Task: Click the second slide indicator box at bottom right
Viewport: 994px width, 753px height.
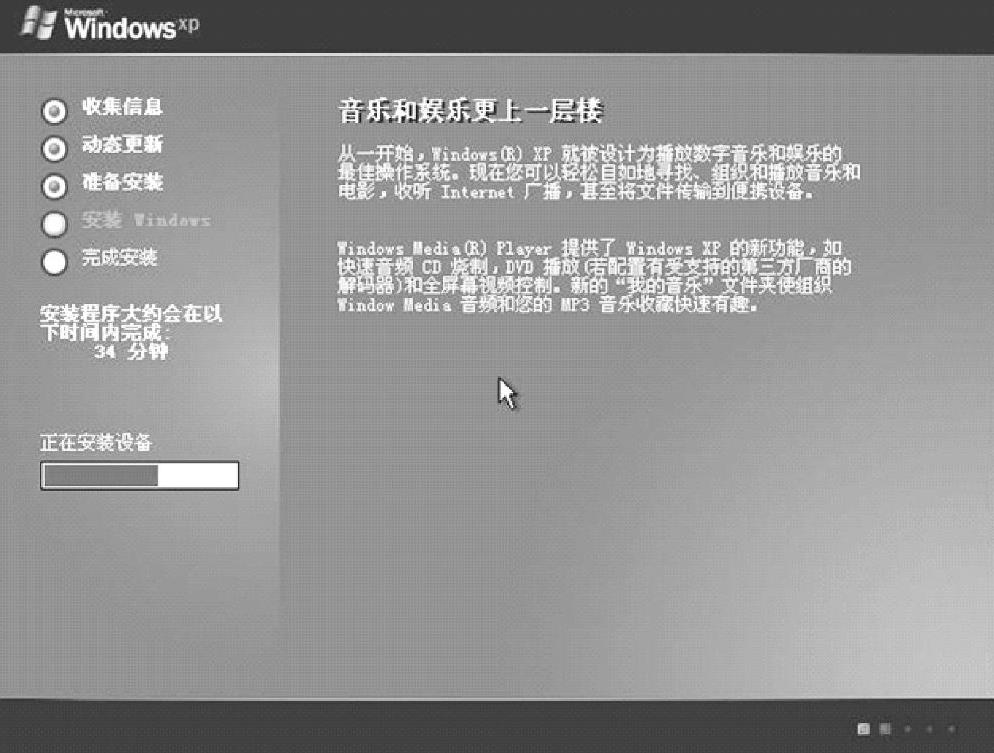Action: click(x=885, y=729)
